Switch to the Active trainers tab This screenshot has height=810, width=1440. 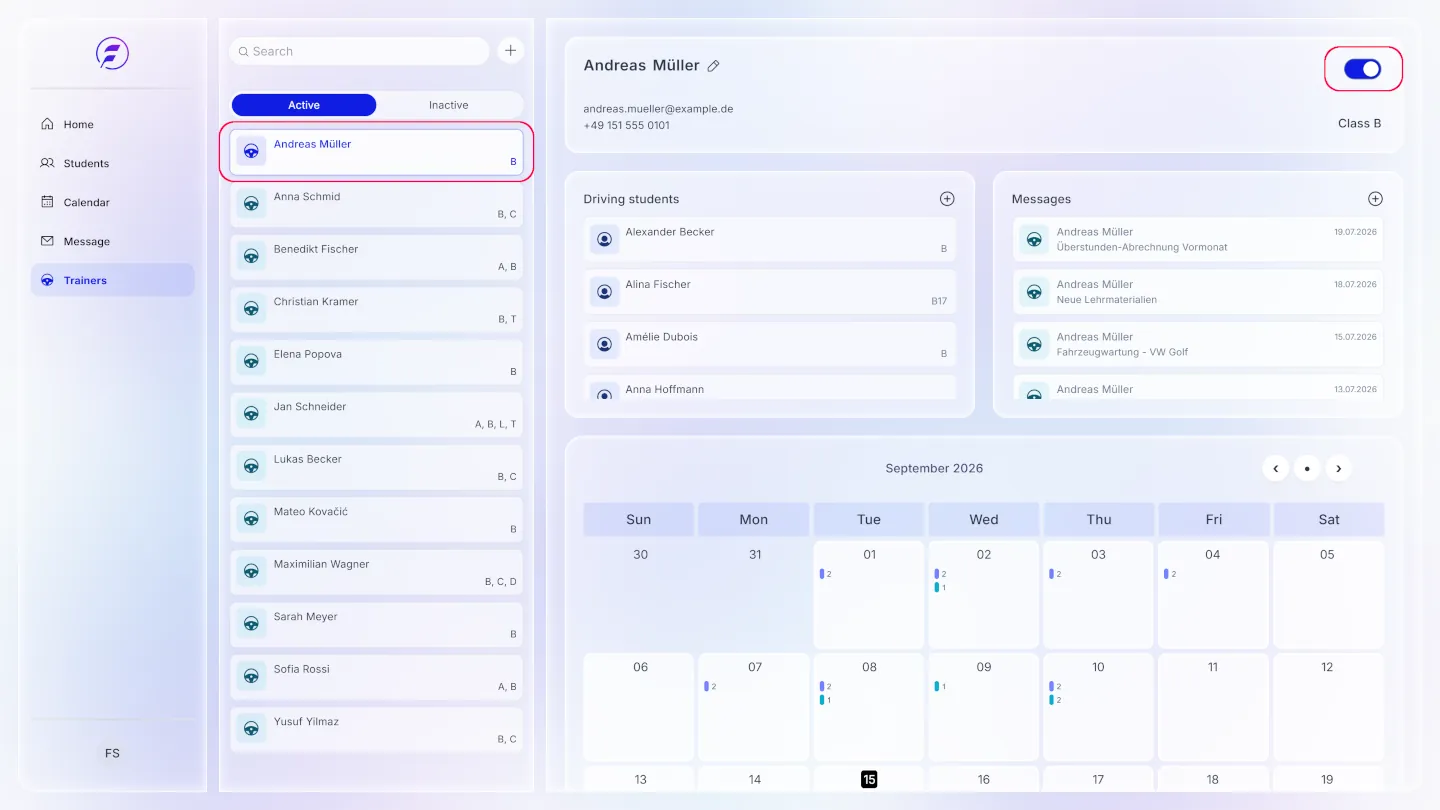(304, 105)
